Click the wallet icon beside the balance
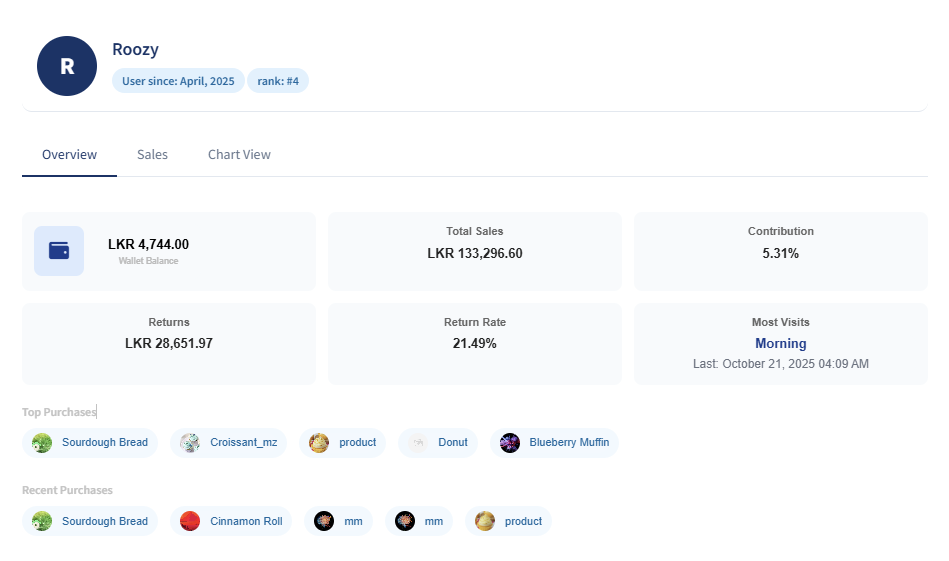Image resolution: width=949 pixels, height=561 pixels. 59,251
